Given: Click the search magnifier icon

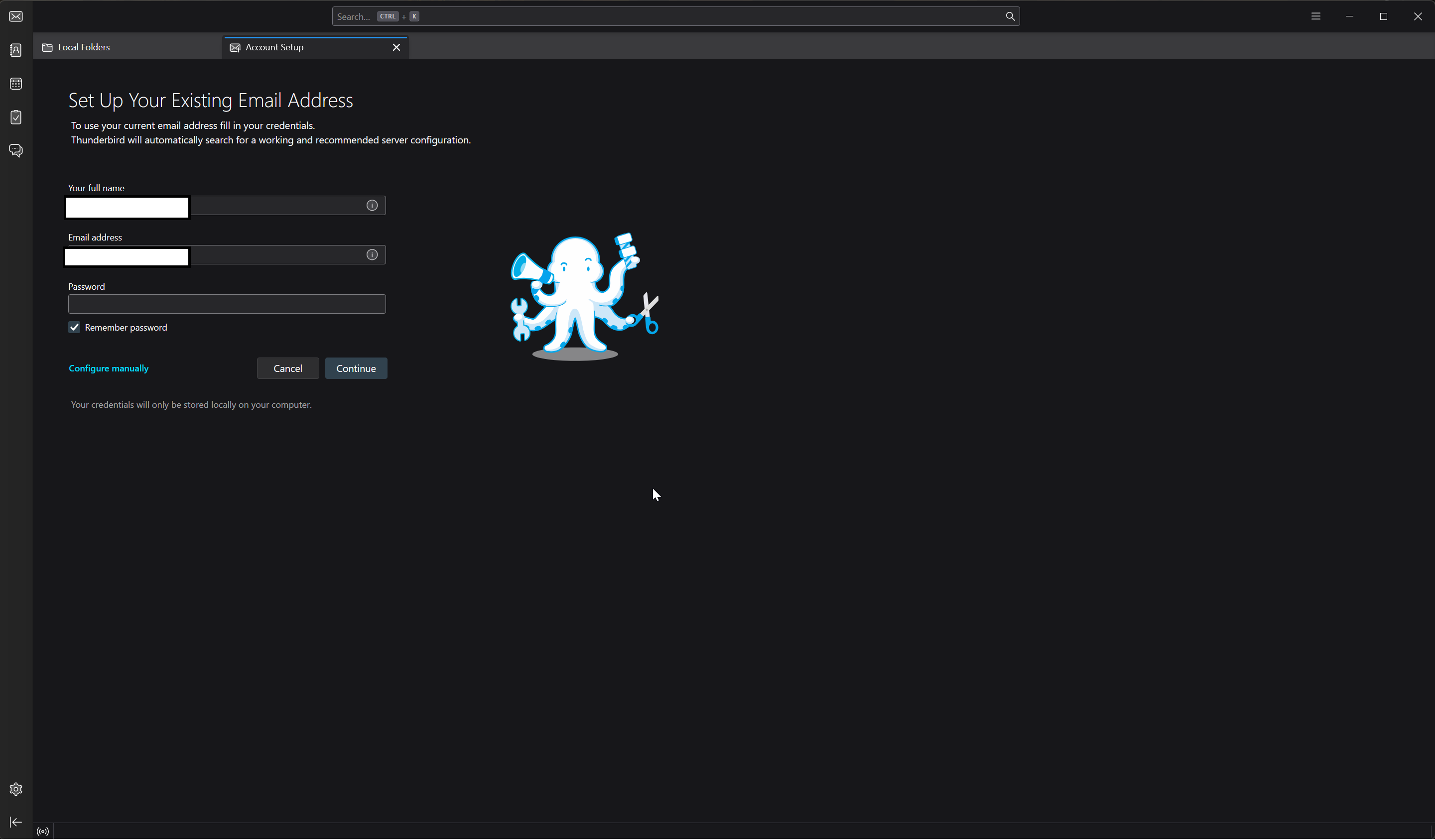Looking at the screenshot, I should (1010, 16).
